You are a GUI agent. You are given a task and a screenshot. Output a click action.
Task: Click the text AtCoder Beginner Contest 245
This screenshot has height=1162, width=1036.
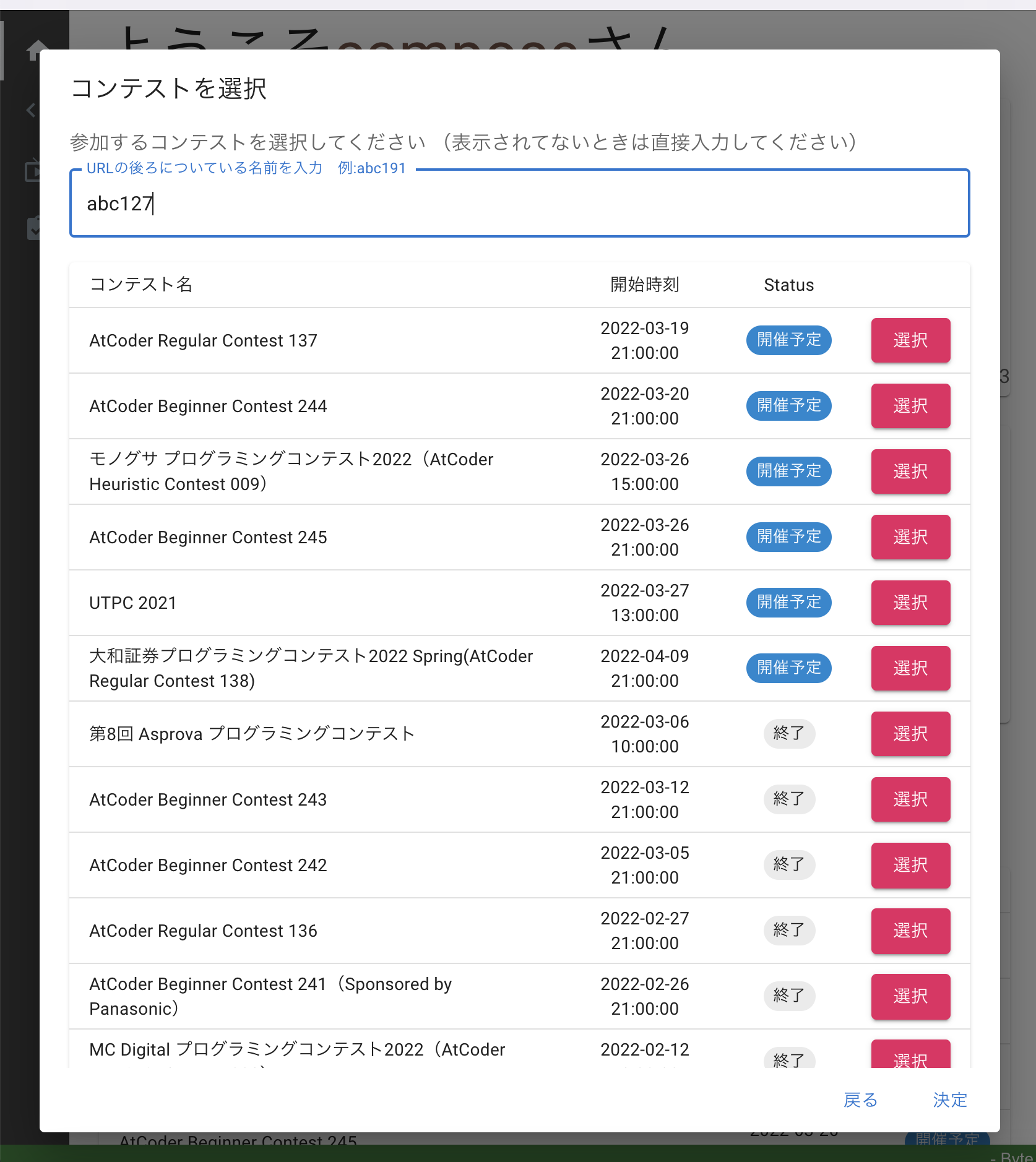pos(208,537)
